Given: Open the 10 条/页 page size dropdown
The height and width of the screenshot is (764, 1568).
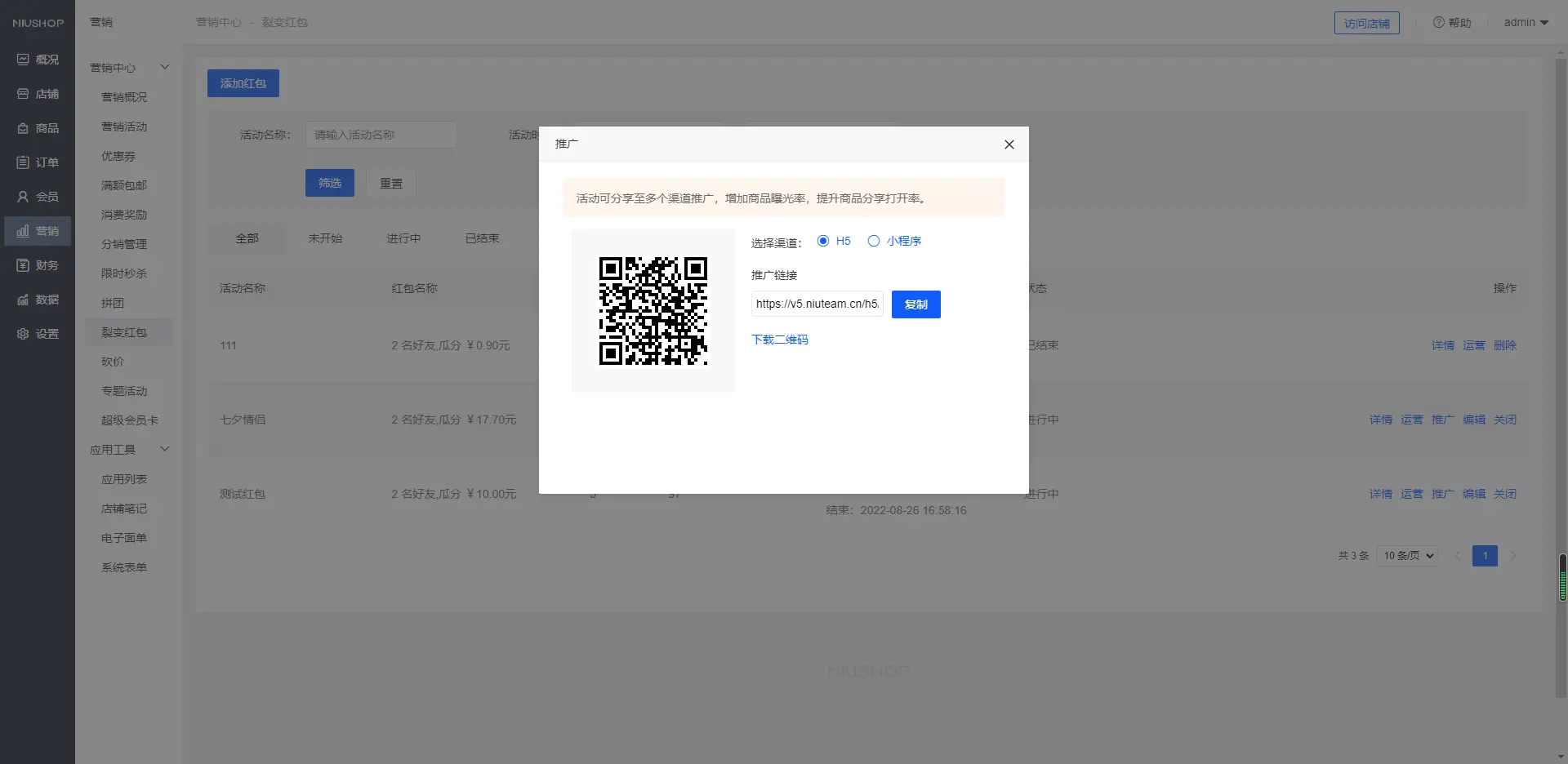Looking at the screenshot, I should pos(1407,556).
